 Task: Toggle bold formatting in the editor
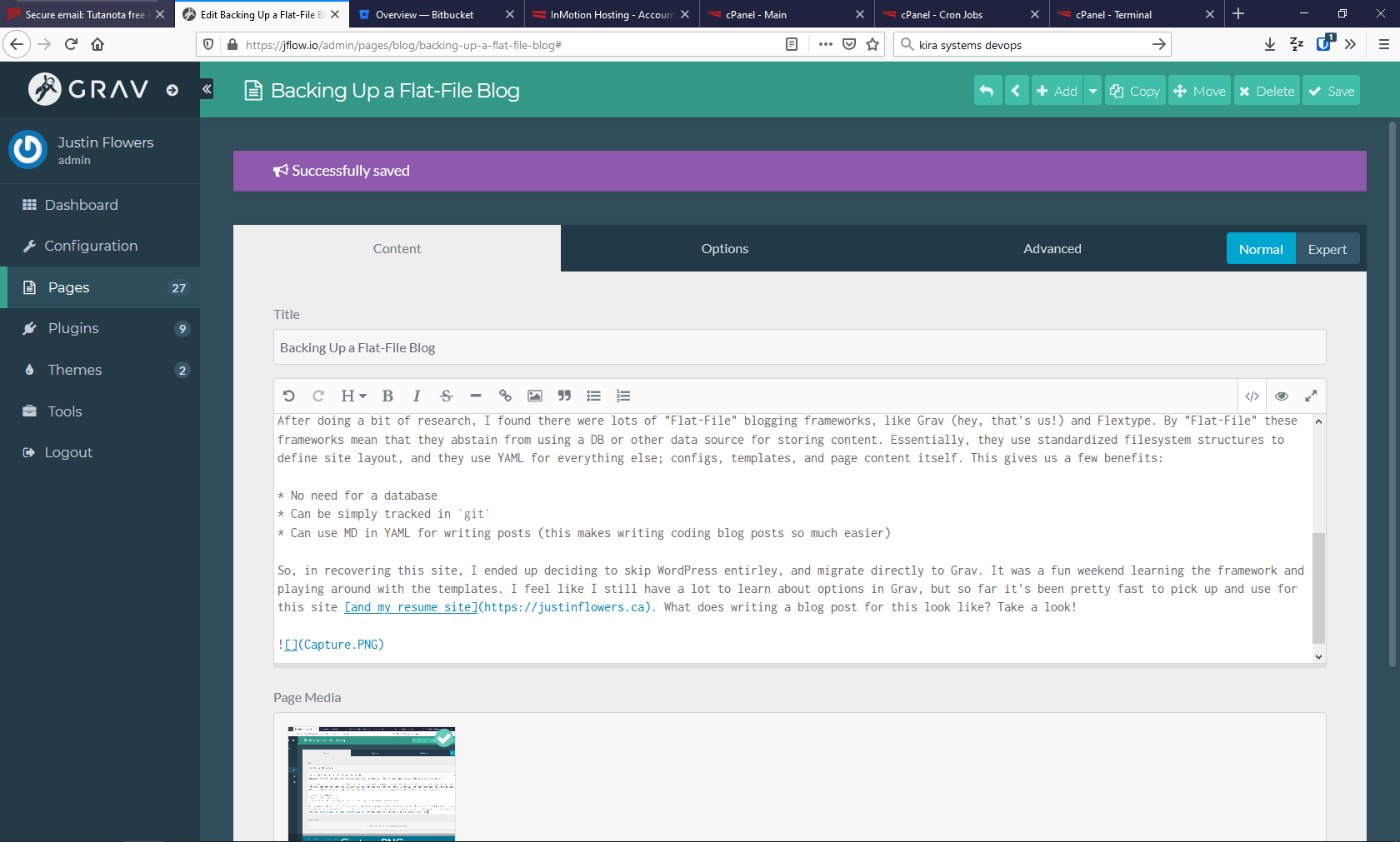pos(387,396)
